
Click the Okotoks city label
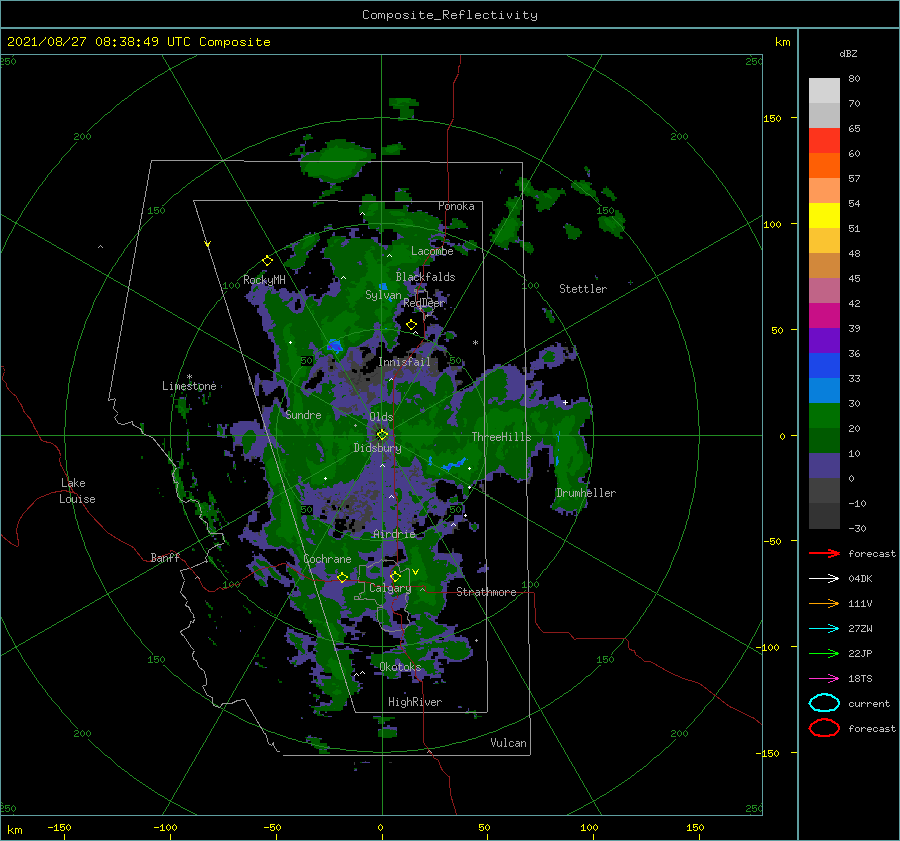(400, 666)
